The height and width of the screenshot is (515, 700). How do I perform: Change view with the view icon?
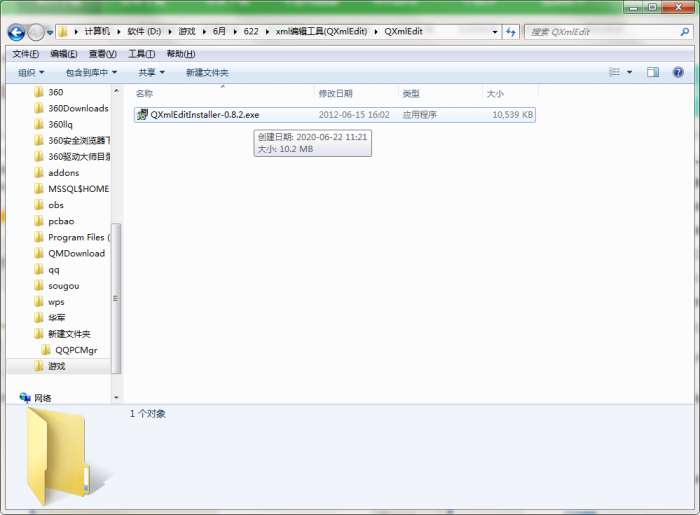click(615, 72)
